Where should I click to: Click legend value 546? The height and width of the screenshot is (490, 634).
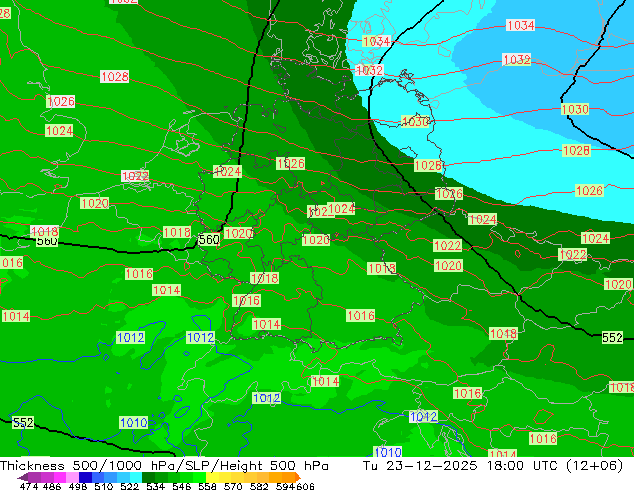tap(181, 486)
